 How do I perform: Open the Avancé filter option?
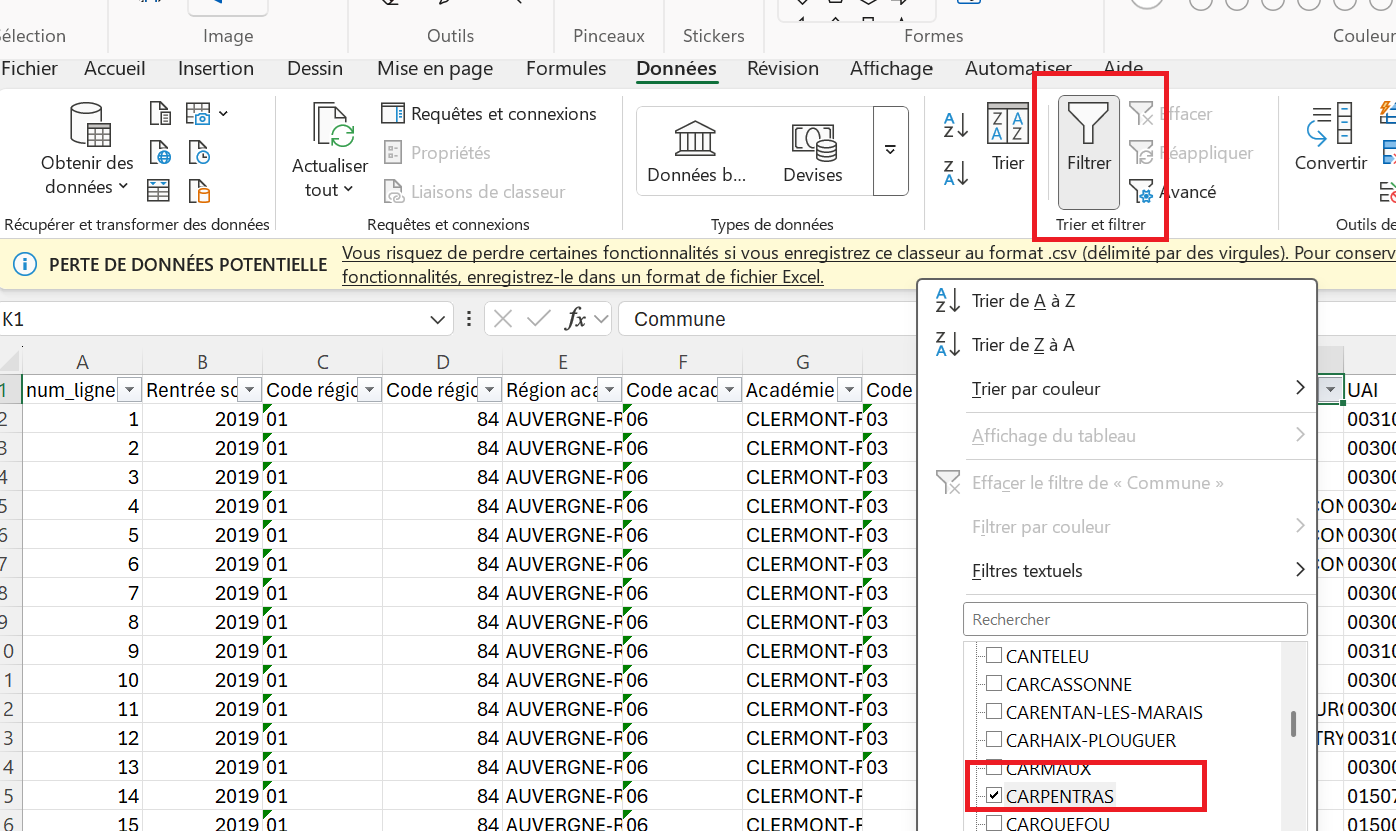pyautogui.click(x=1171, y=192)
